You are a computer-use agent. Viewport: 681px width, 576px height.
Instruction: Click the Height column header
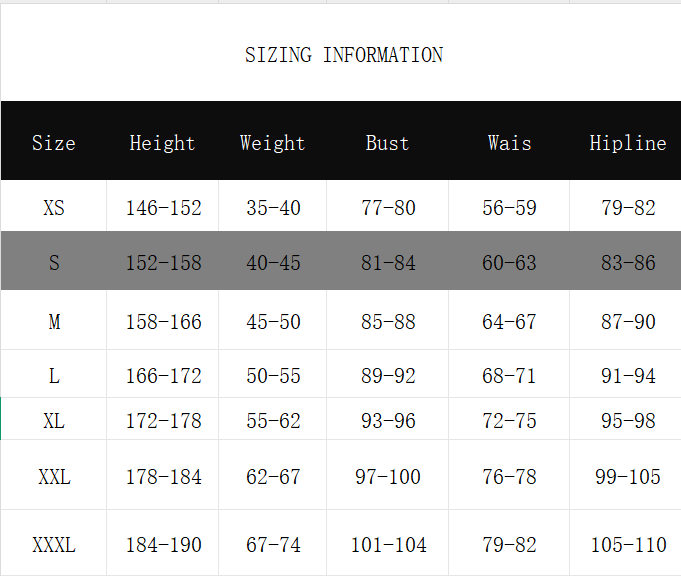162,143
